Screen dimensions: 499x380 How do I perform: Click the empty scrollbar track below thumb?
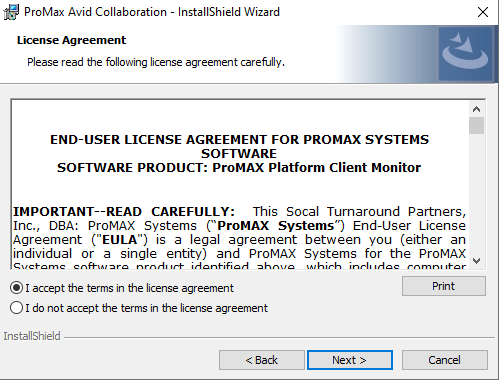[x=476, y=193]
